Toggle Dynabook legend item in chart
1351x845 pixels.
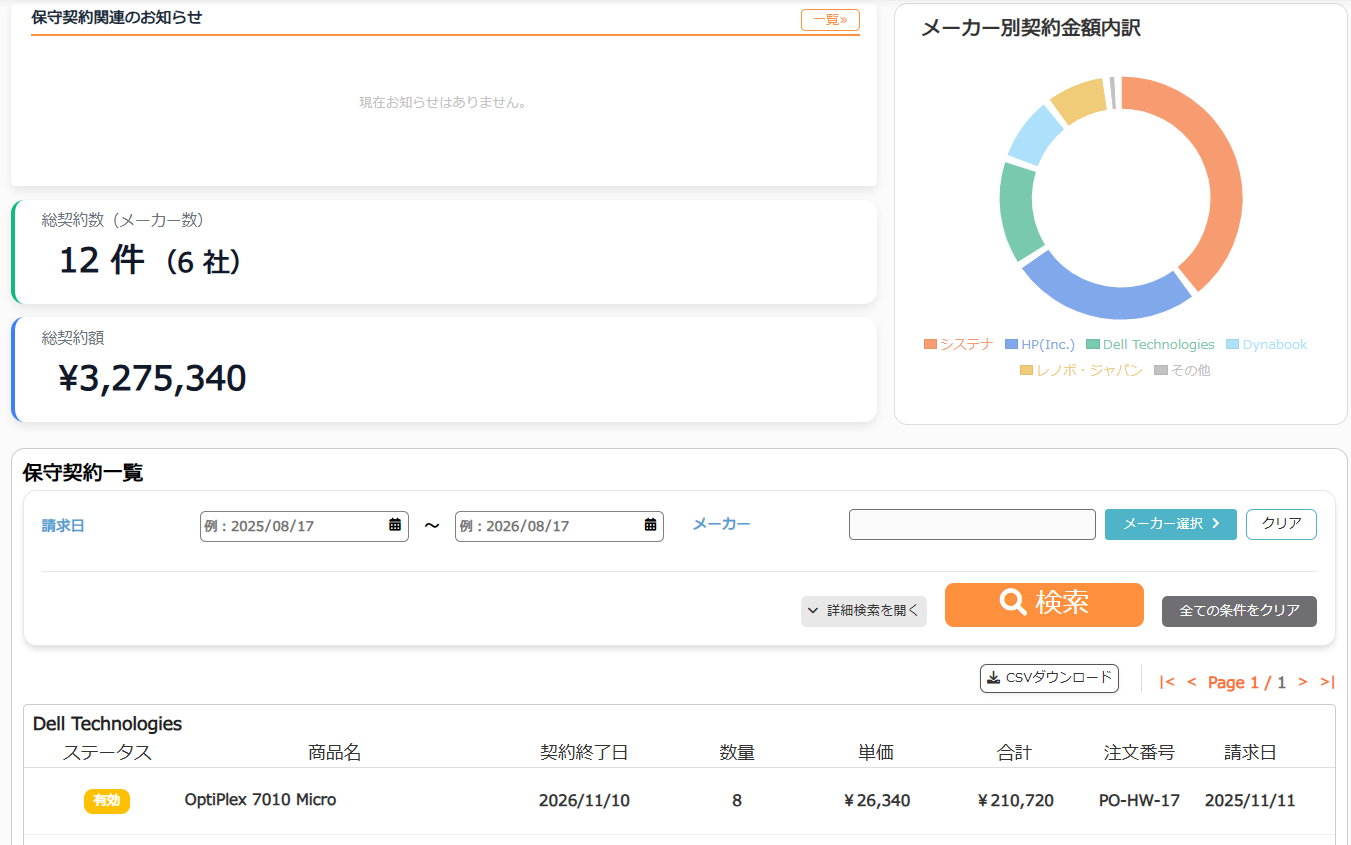pos(1267,344)
